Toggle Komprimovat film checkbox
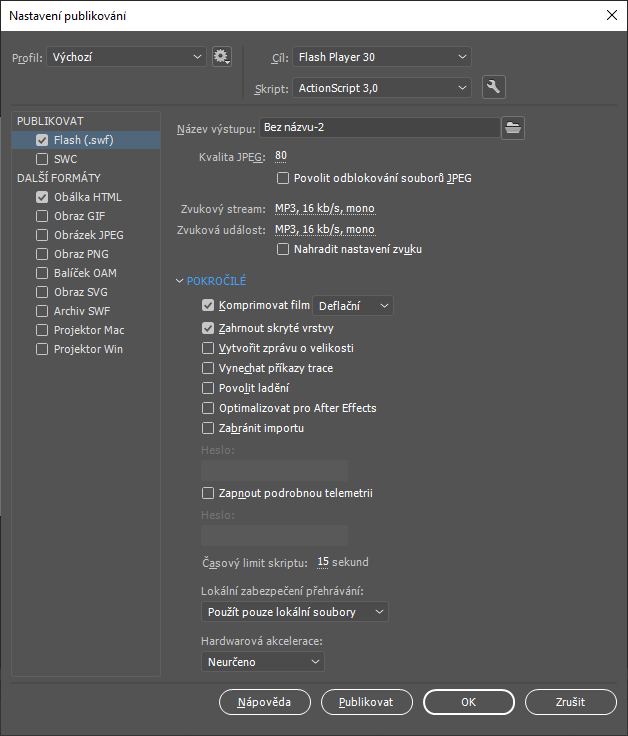Image resolution: width=628 pixels, height=736 pixels. 208,305
